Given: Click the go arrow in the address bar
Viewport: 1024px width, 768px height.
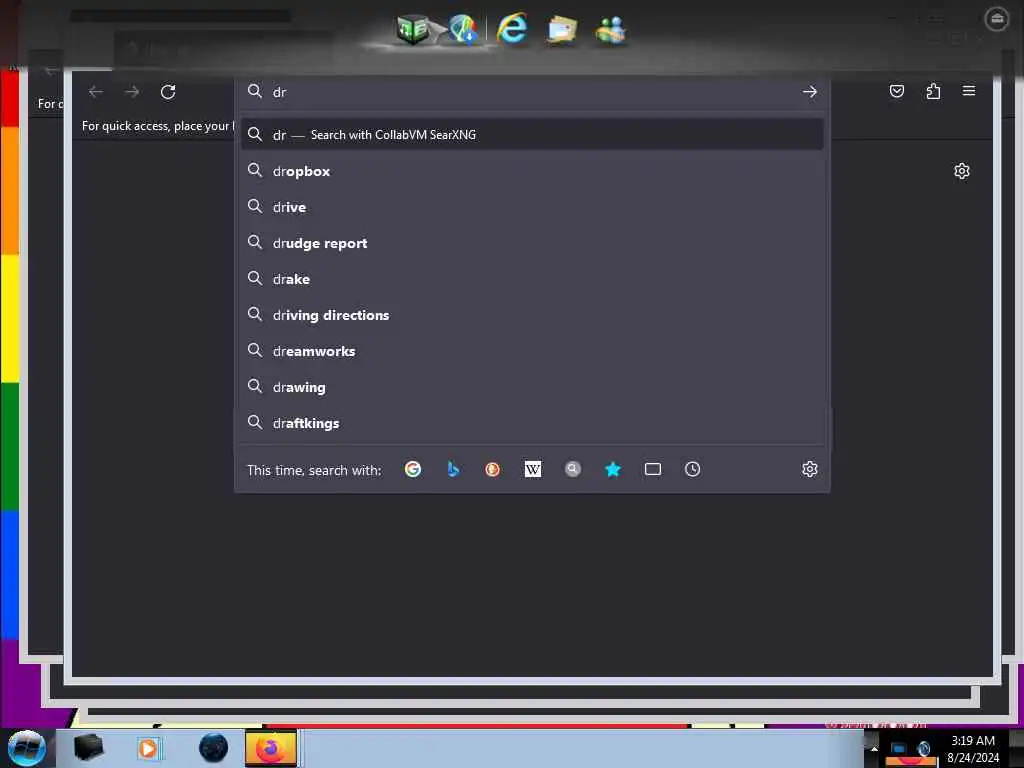Looking at the screenshot, I should tap(809, 92).
